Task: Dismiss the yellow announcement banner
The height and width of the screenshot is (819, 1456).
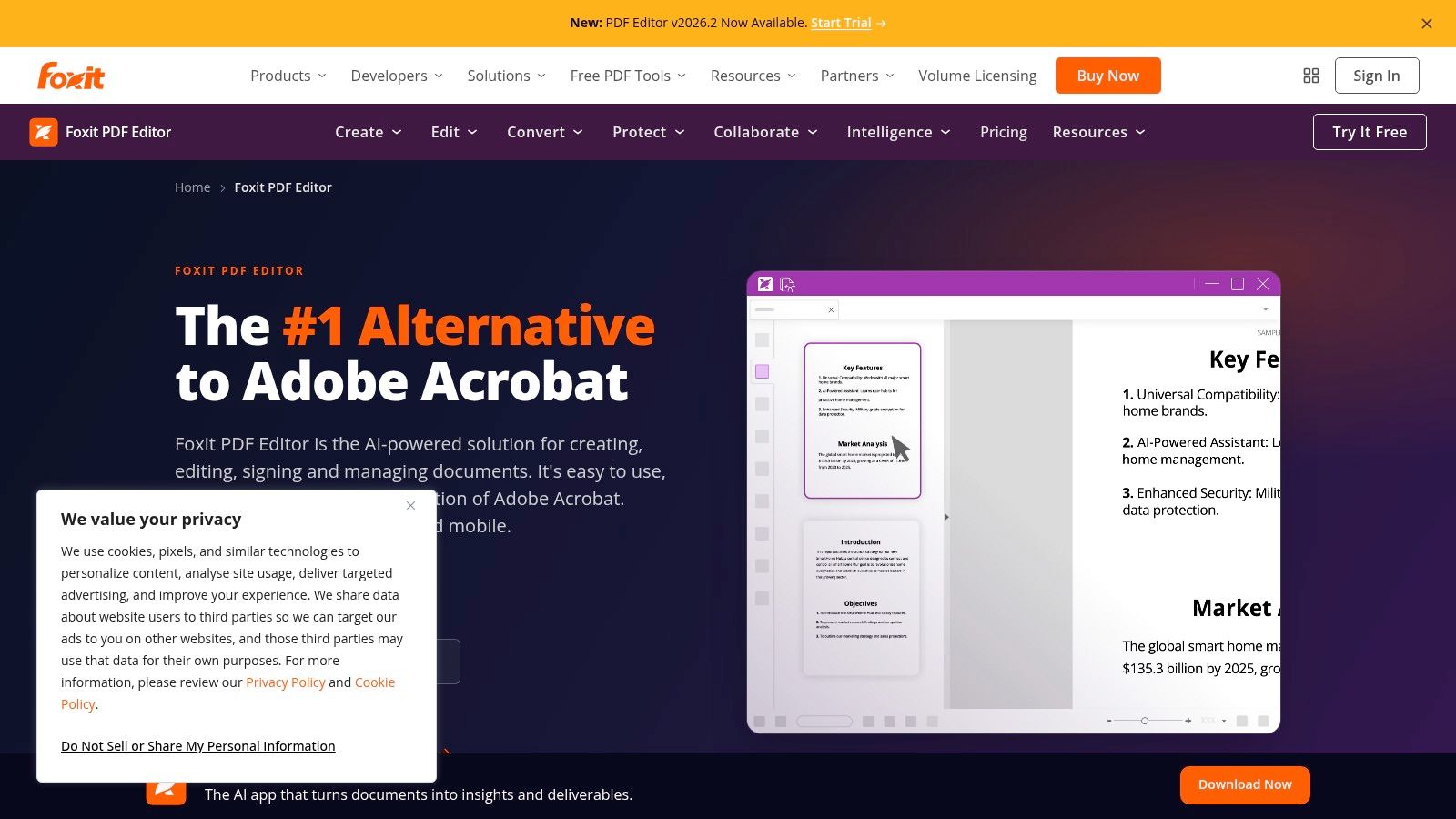Action: point(1427,24)
